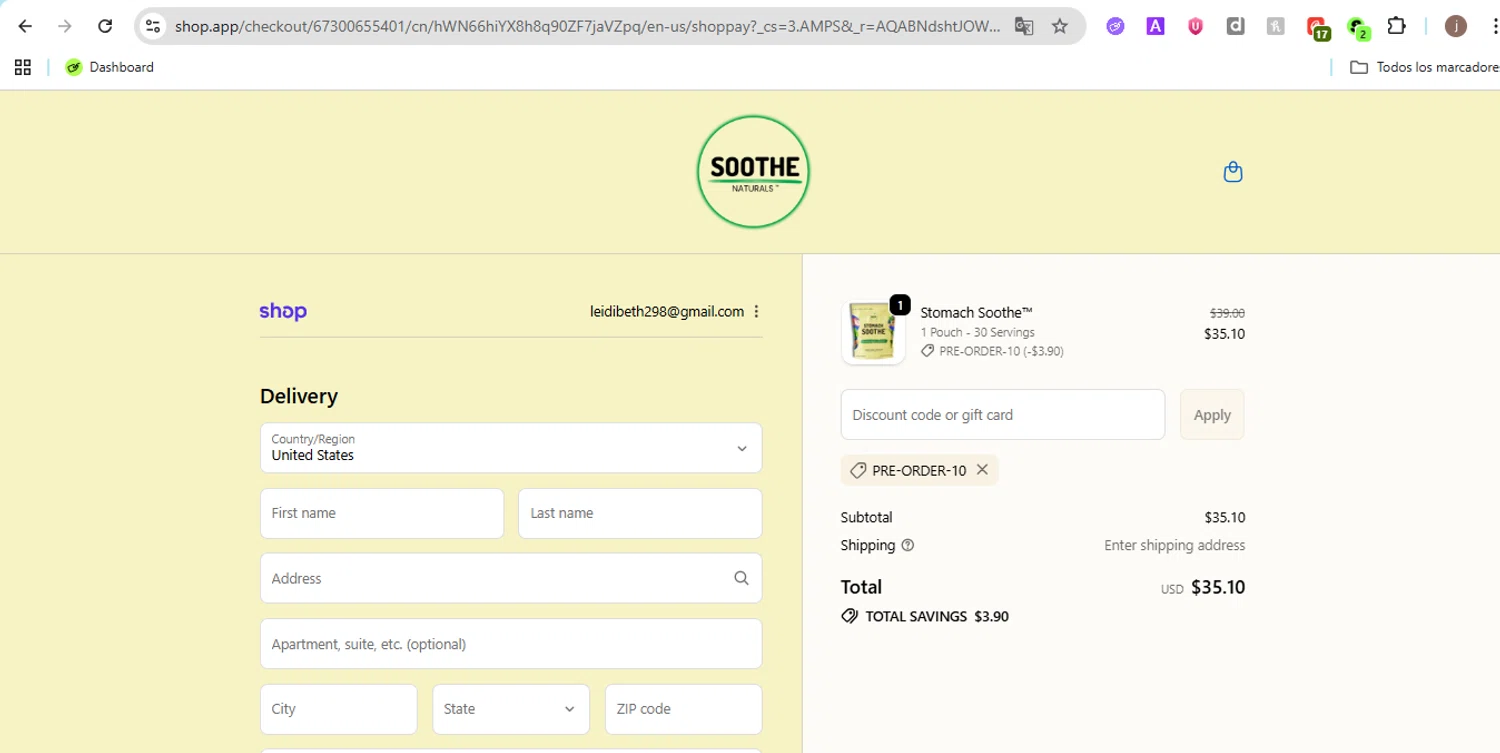
Task: Go back to the previous page
Action: (25, 27)
